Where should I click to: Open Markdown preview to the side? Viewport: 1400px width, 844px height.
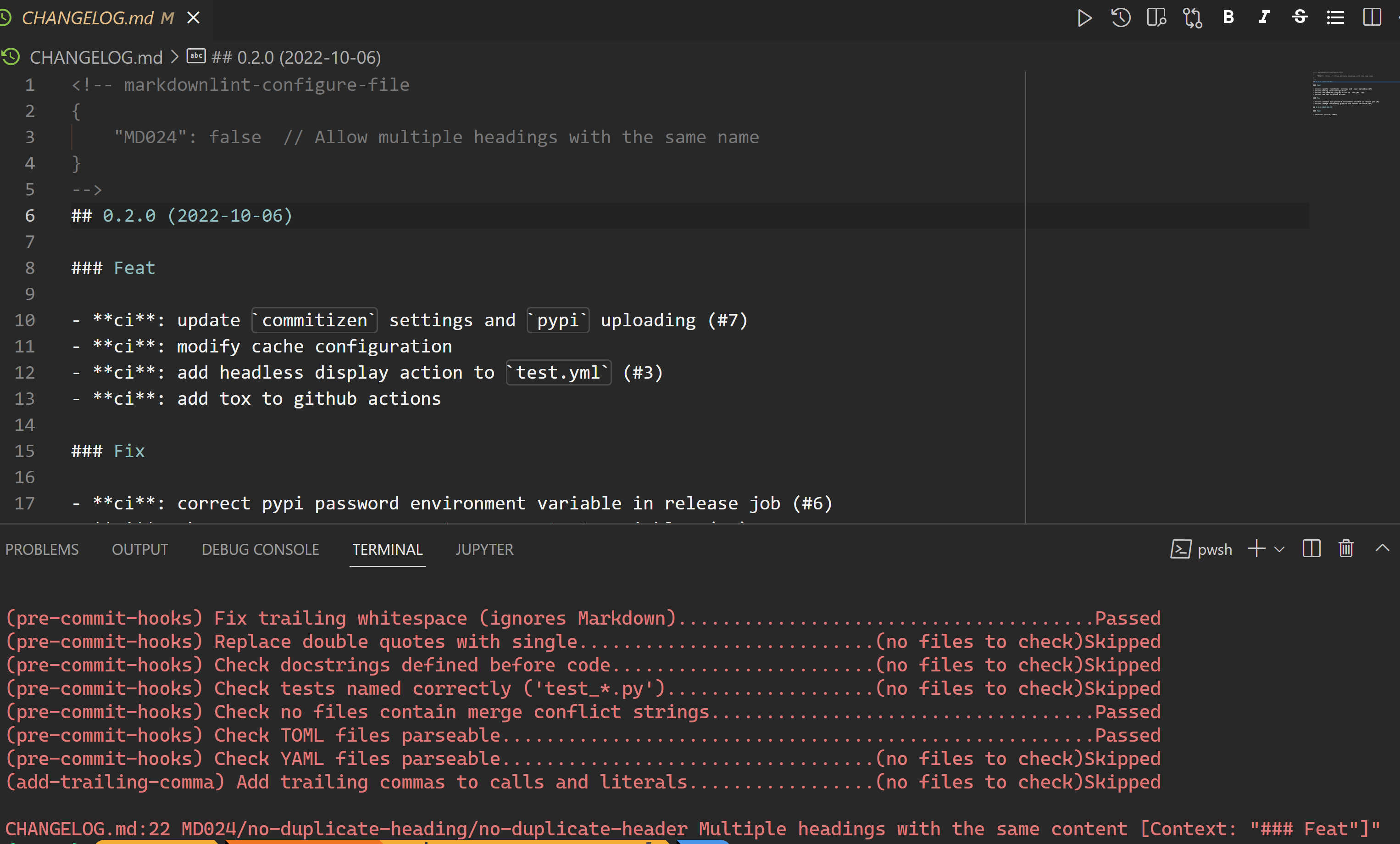point(1156,18)
